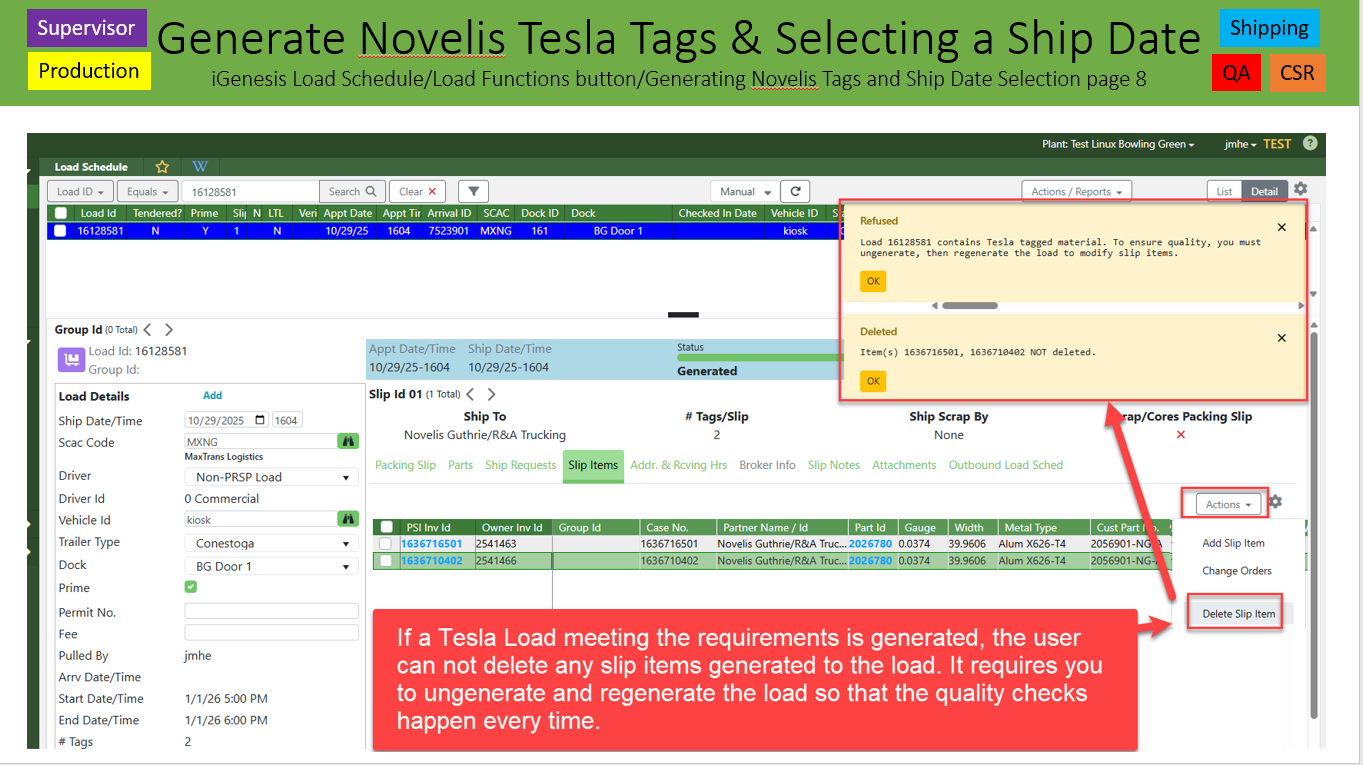The width and height of the screenshot is (1363, 765).
Task: Open the Ship Requests tab
Action: pyautogui.click(x=520, y=465)
